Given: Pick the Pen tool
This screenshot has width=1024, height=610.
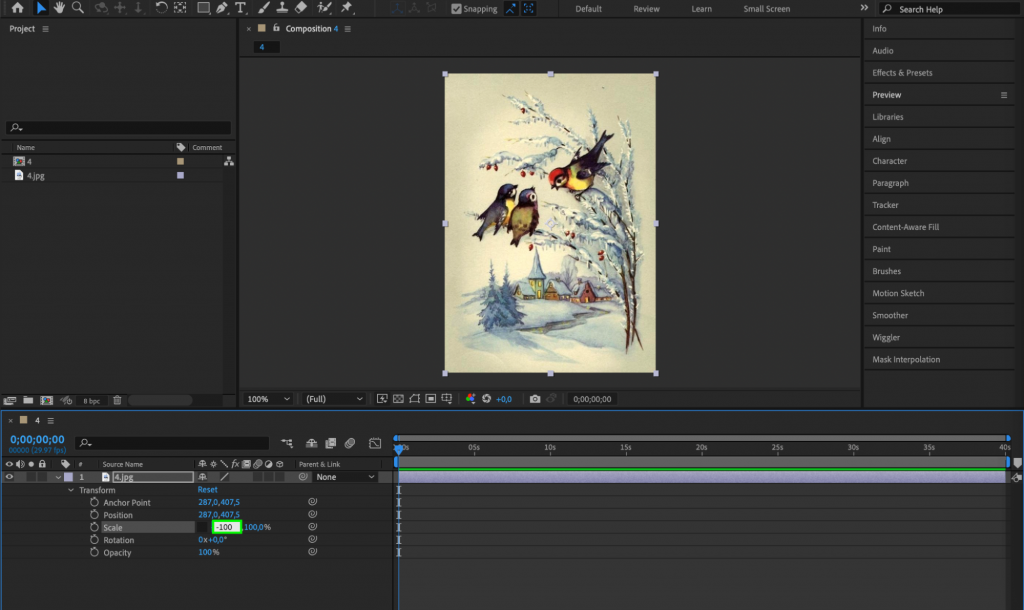Looking at the screenshot, I should click(220, 8).
